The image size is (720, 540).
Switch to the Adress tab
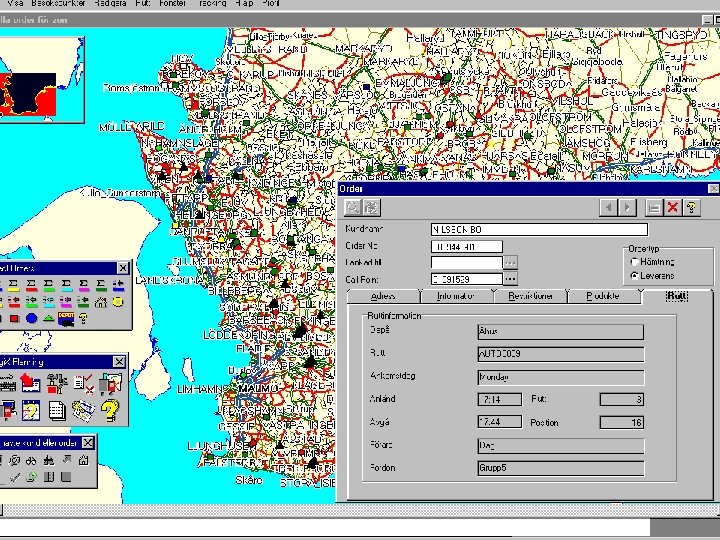(383, 297)
